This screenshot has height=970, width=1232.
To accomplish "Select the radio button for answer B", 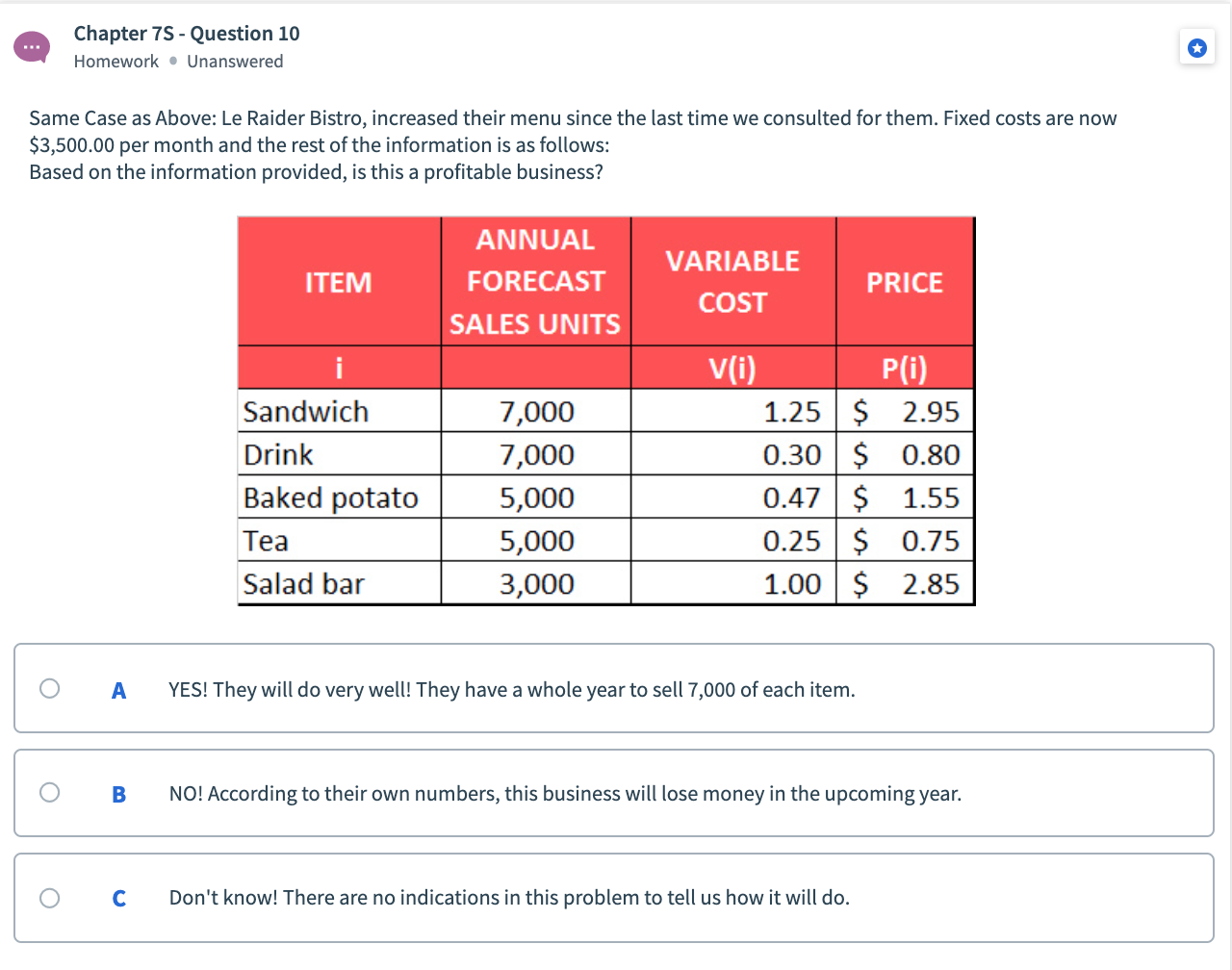I will [50, 792].
